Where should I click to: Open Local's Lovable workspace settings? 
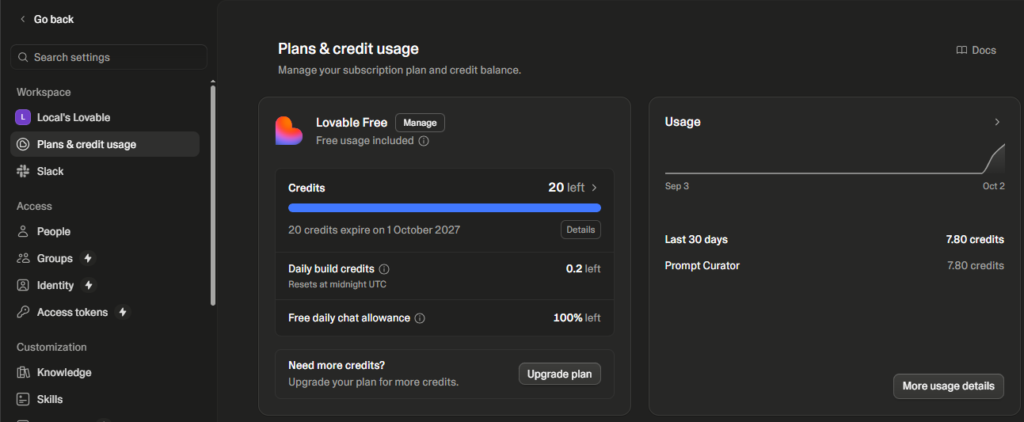[x=104, y=118]
